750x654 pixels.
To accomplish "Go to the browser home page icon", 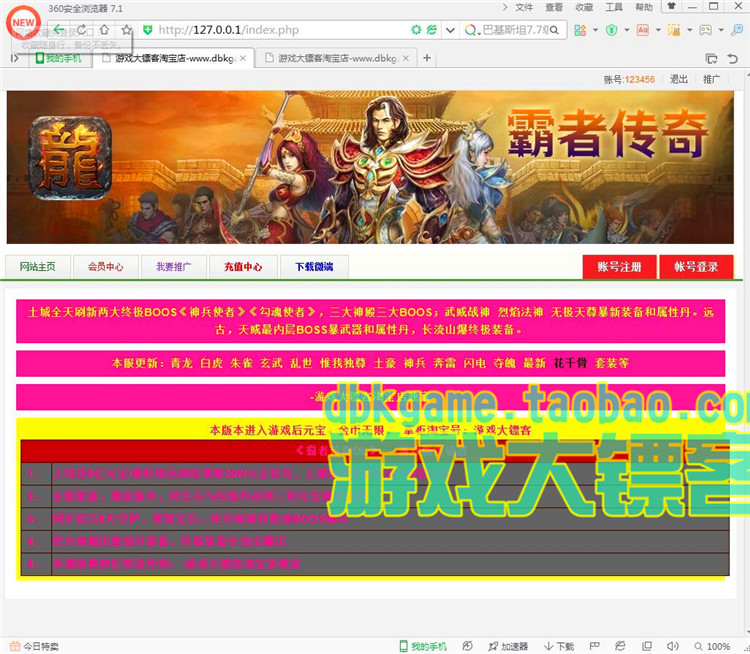I will click(x=104, y=30).
